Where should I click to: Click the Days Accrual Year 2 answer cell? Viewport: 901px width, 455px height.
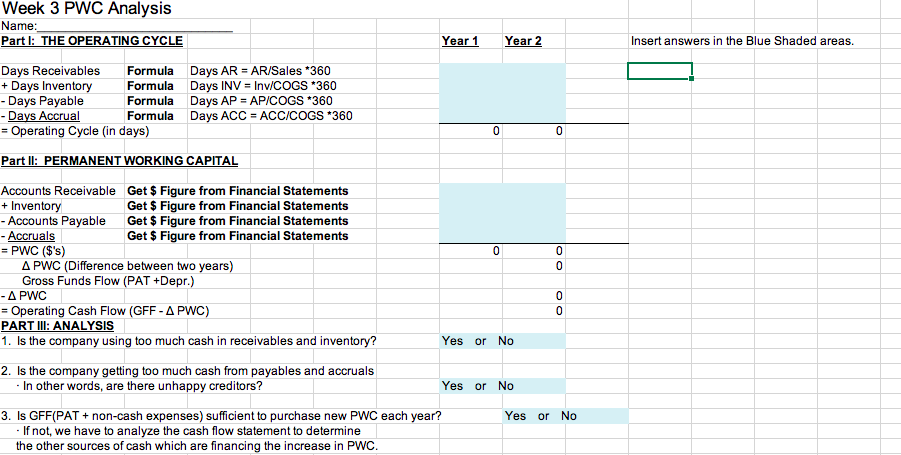(x=534, y=115)
